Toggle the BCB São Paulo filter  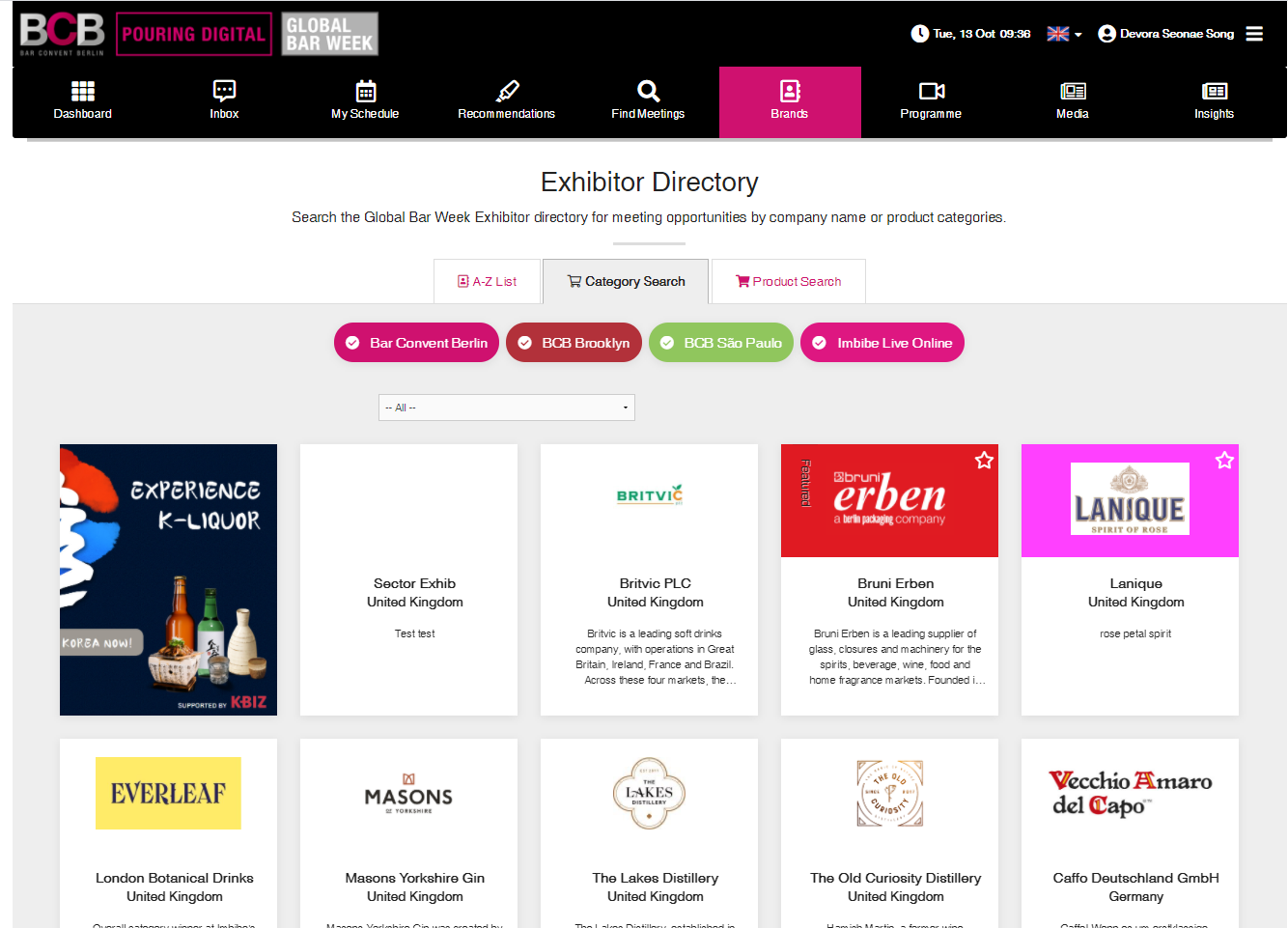(x=721, y=343)
